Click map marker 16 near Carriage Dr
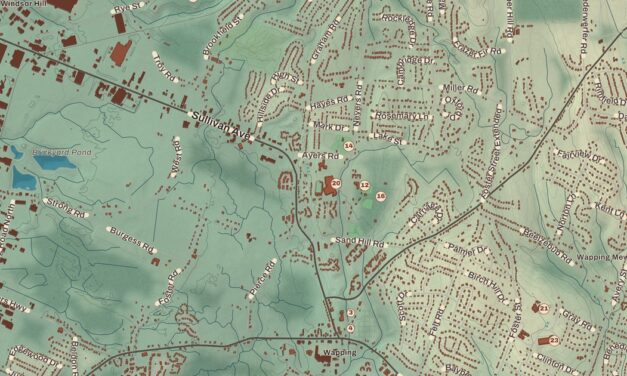Viewport: 627px width, 376px height. click(x=381, y=196)
